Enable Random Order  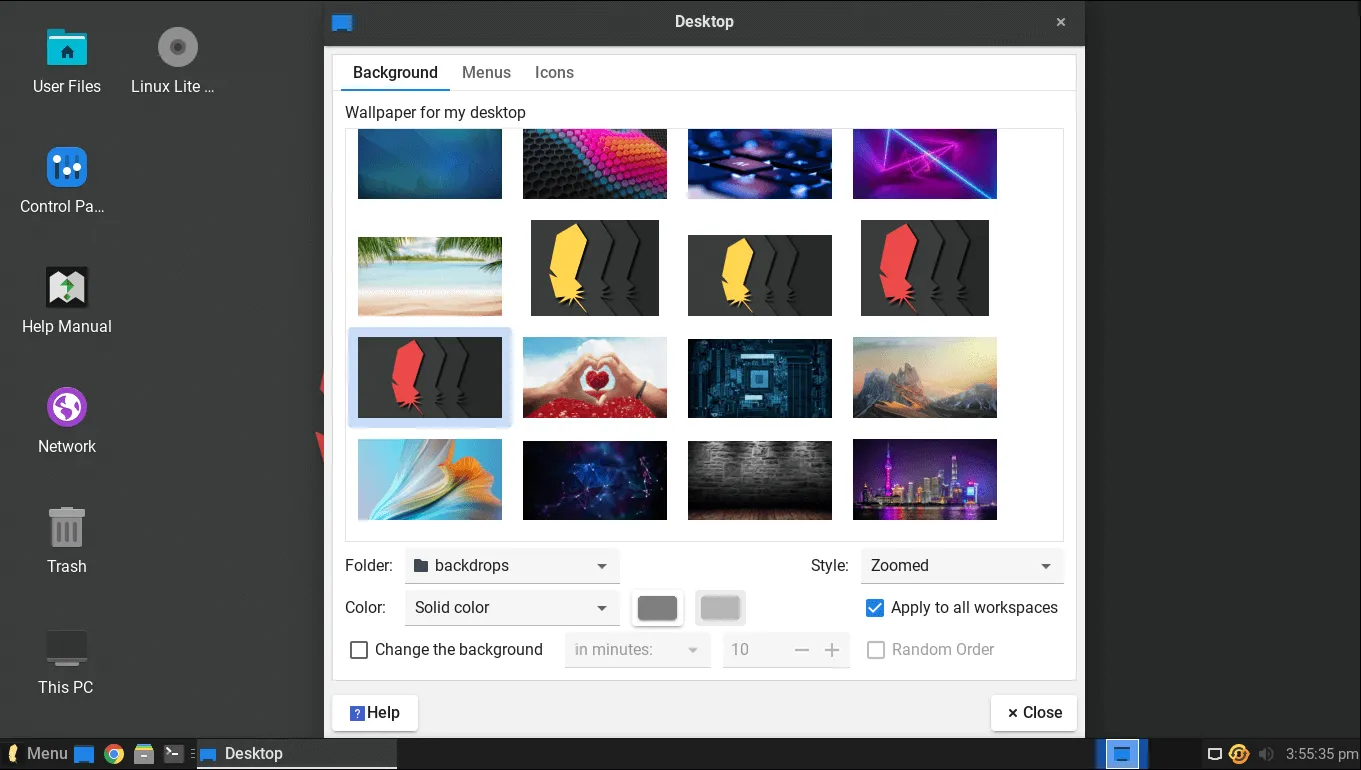point(876,649)
